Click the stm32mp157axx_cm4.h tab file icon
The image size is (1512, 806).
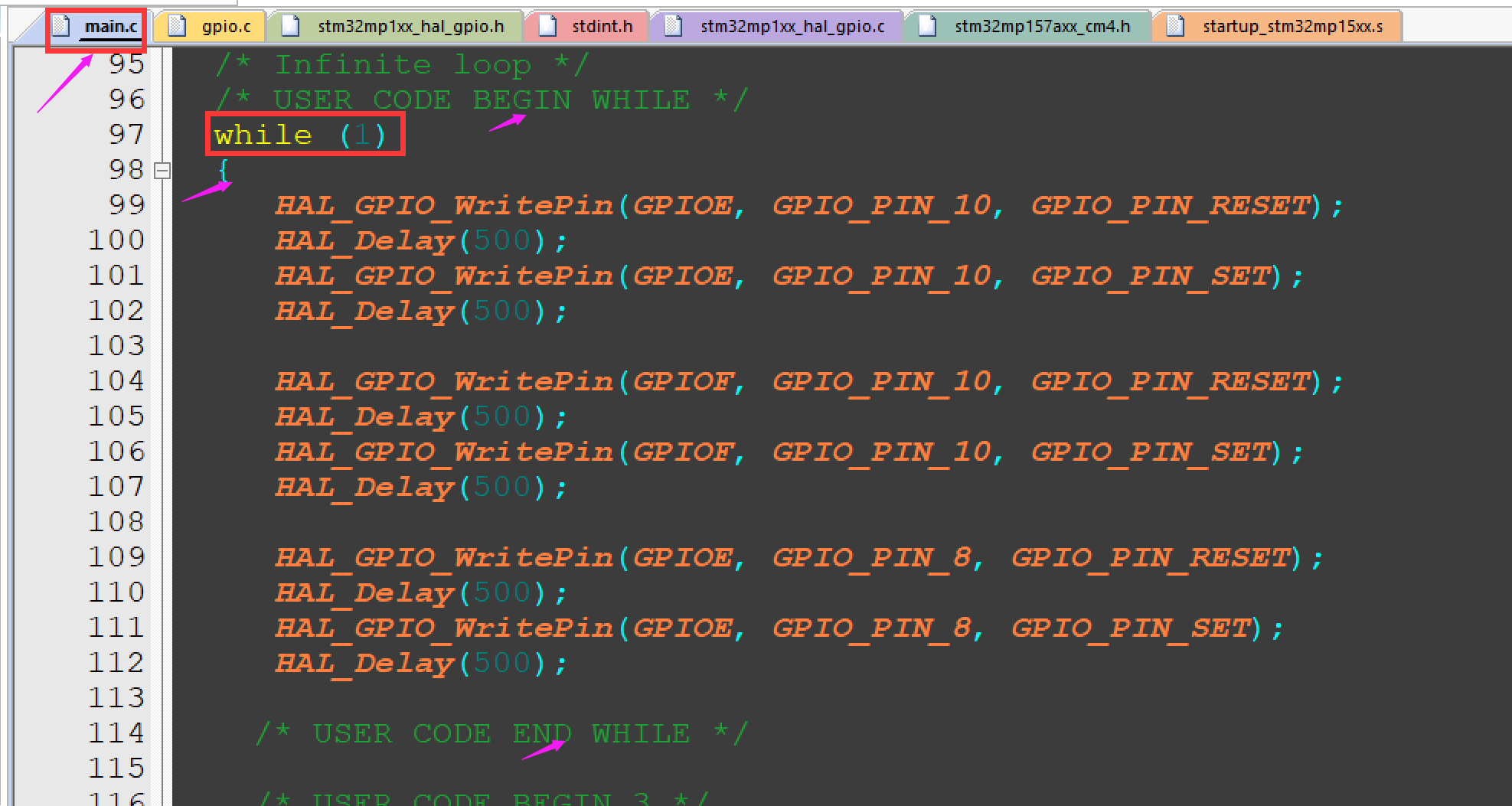[928, 26]
